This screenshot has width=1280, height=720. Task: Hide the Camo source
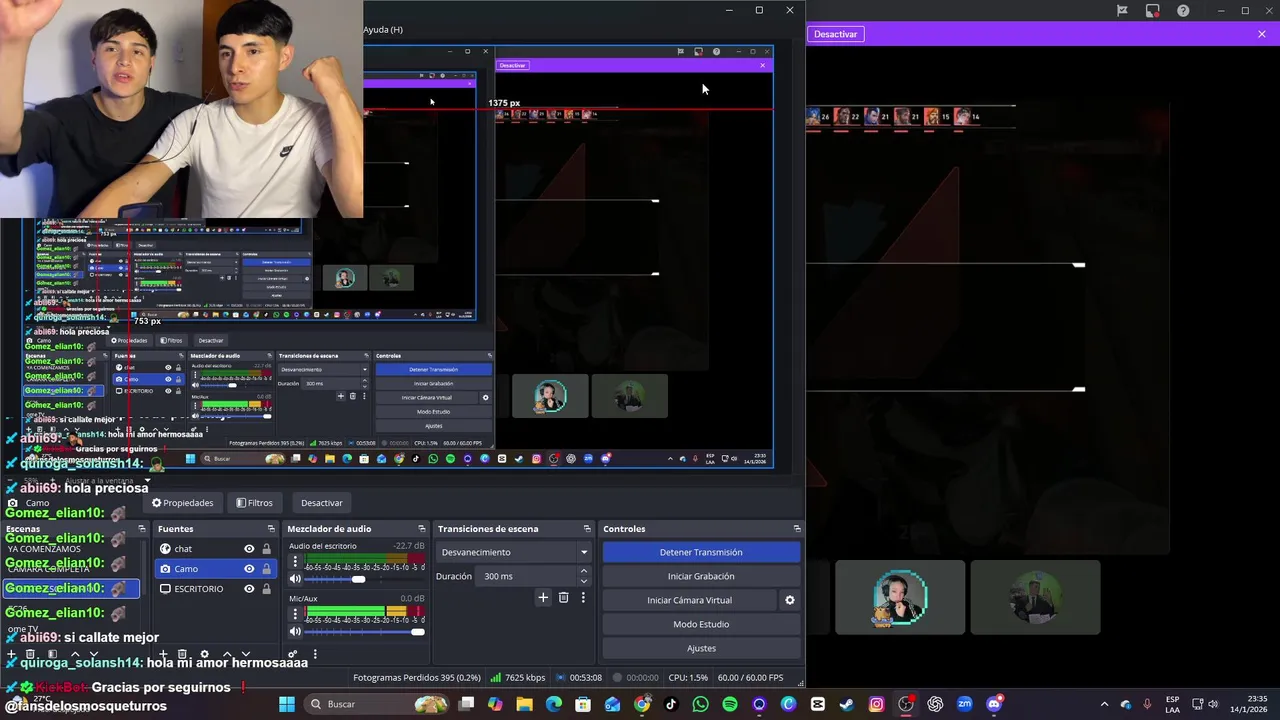point(249,569)
